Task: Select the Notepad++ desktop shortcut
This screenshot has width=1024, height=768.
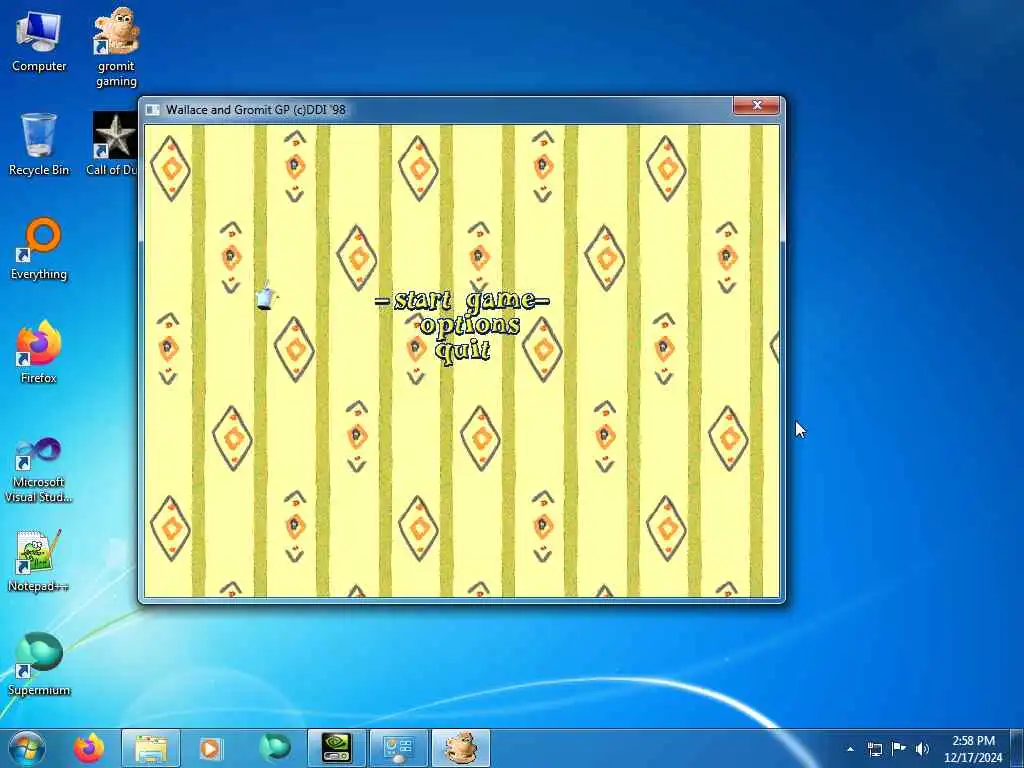Action: (39, 561)
